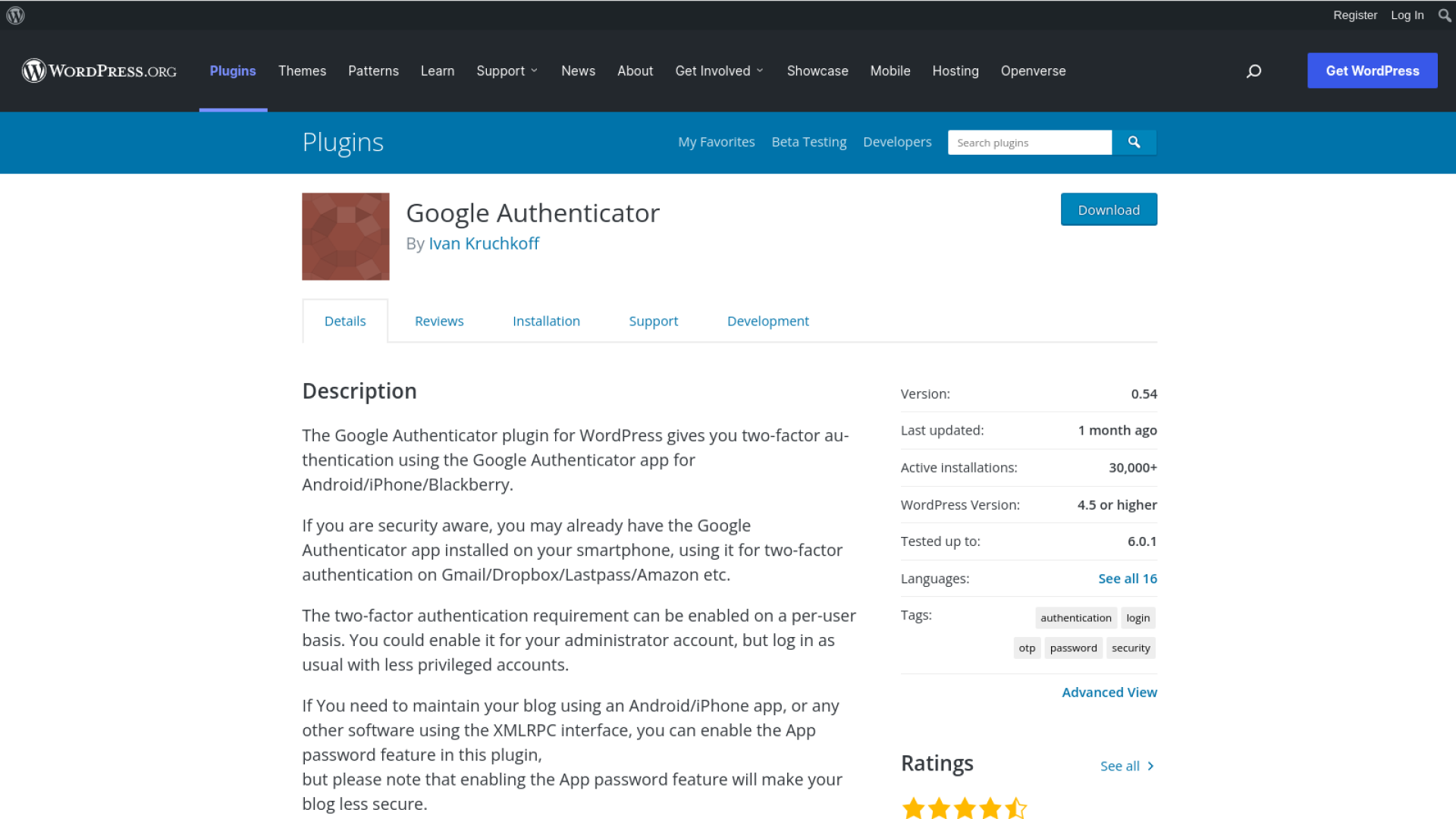Open the Installation tab
The height and width of the screenshot is (819, 1456).
[x=546, y=322]
